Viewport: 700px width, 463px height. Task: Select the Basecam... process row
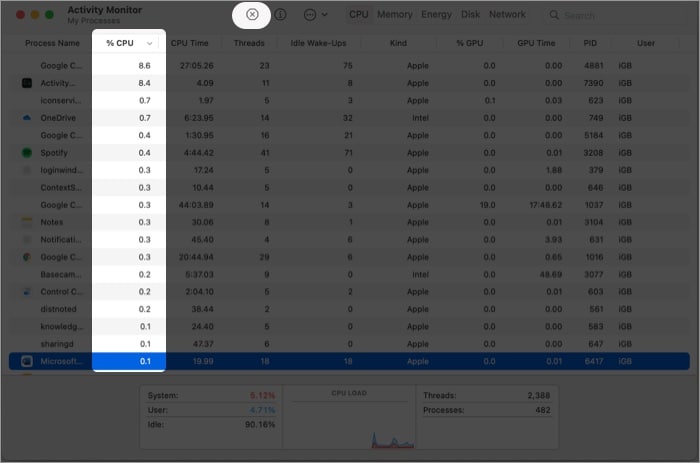pyautogui.click(x=350, y=274)
